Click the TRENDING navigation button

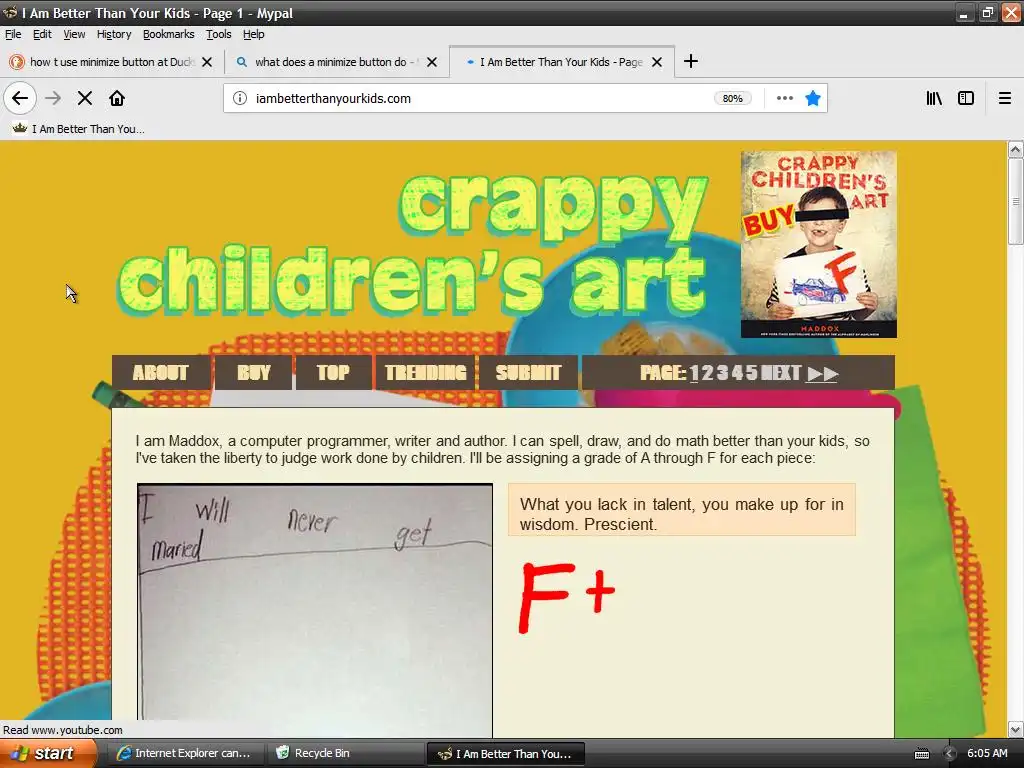(425, 372)
